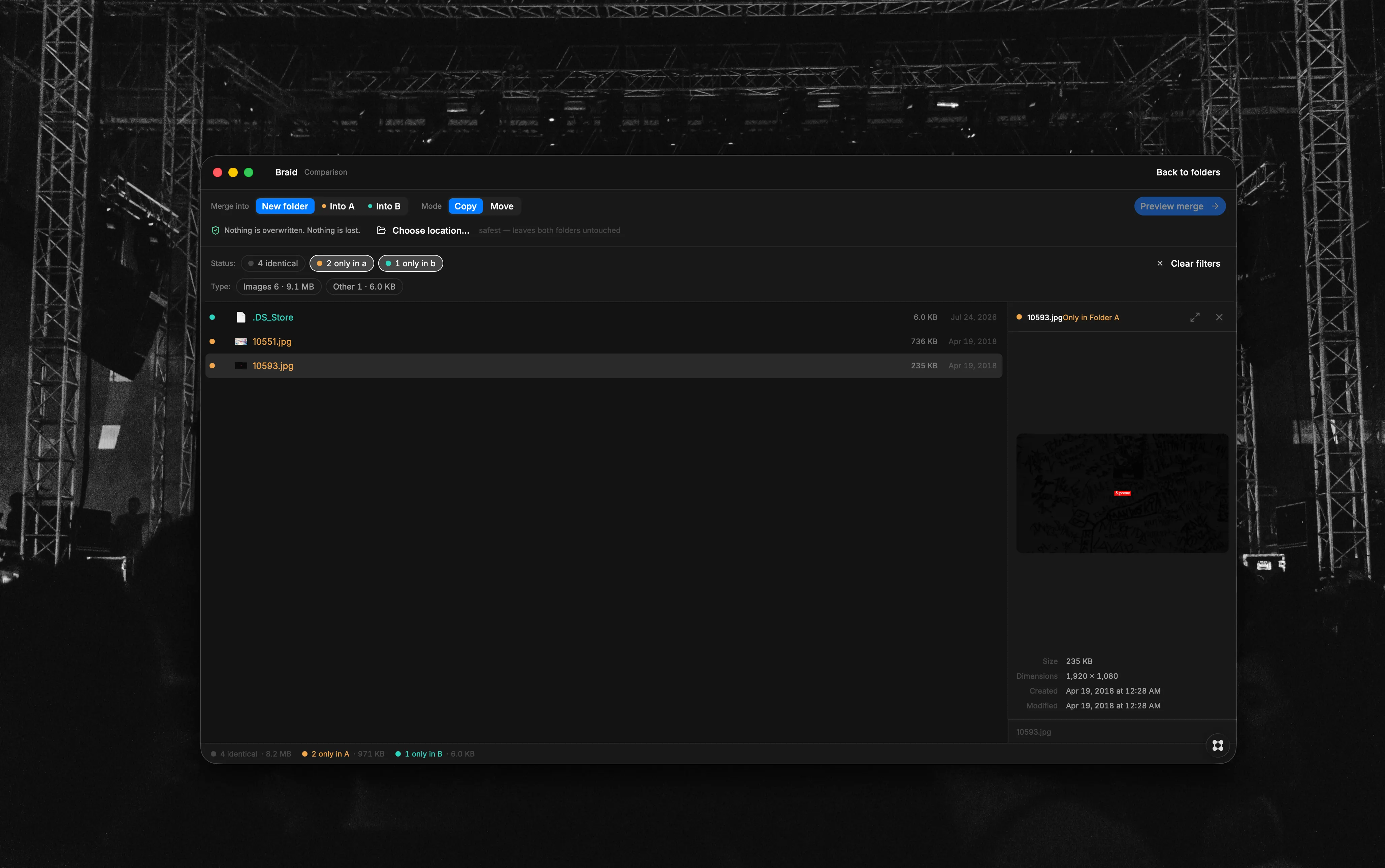Select Into A merge target
This screenshot has height=868, width=1385.
(x=338, y=206)
